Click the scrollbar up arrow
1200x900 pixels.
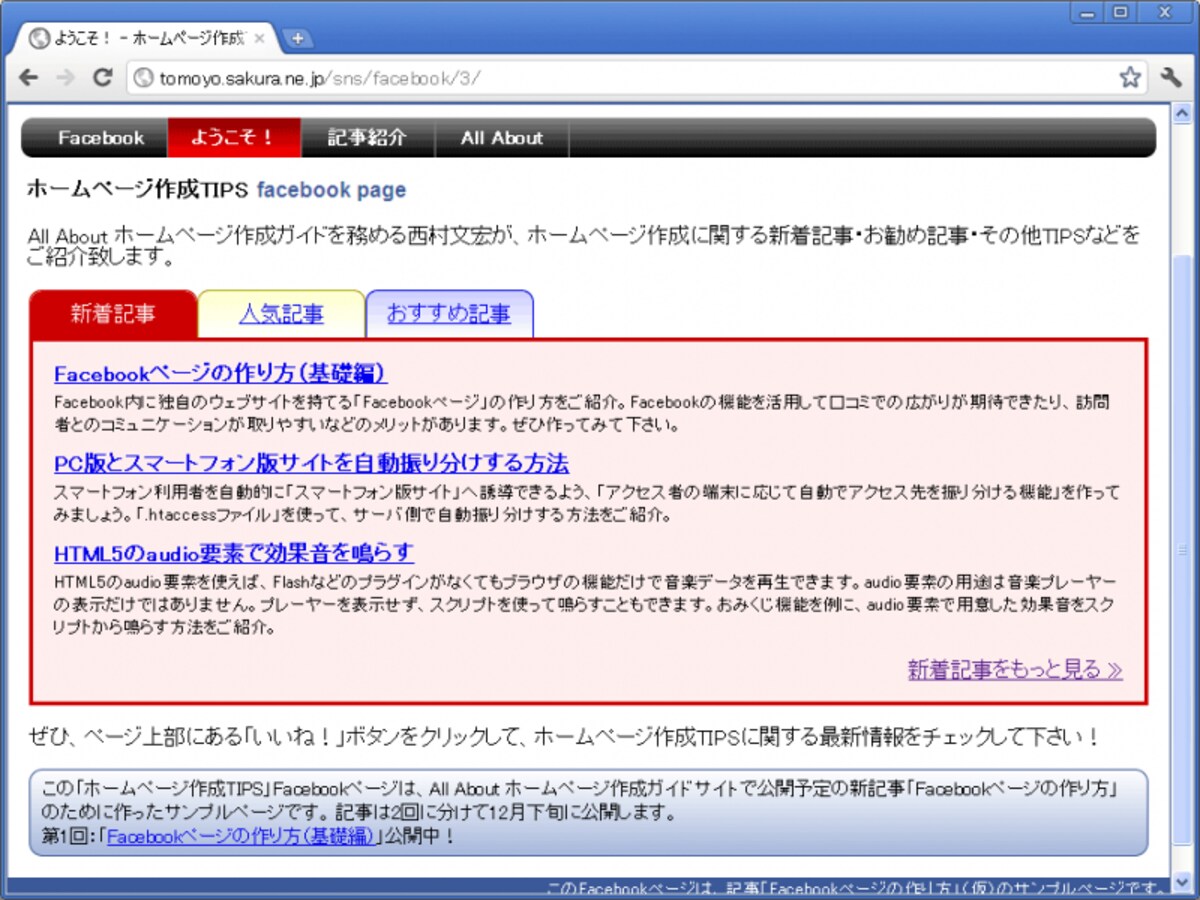(x=1183, y=111)
